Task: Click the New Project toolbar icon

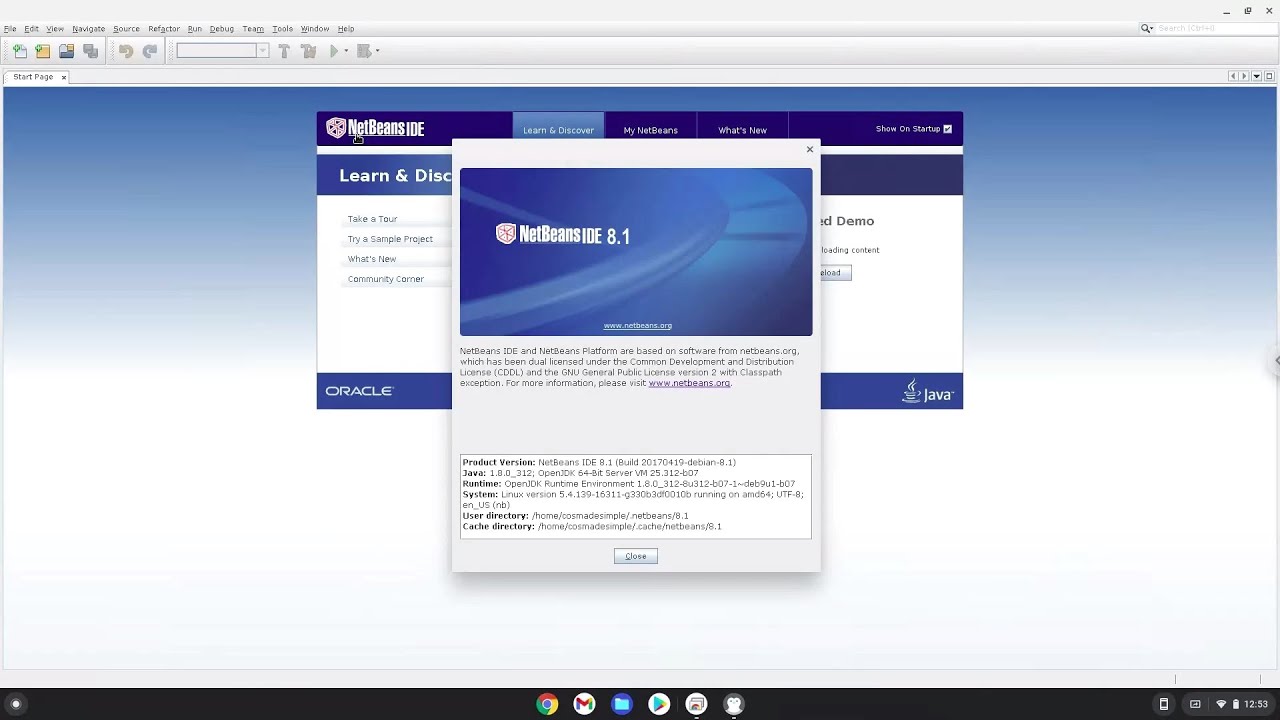Action: coord(42,51)
